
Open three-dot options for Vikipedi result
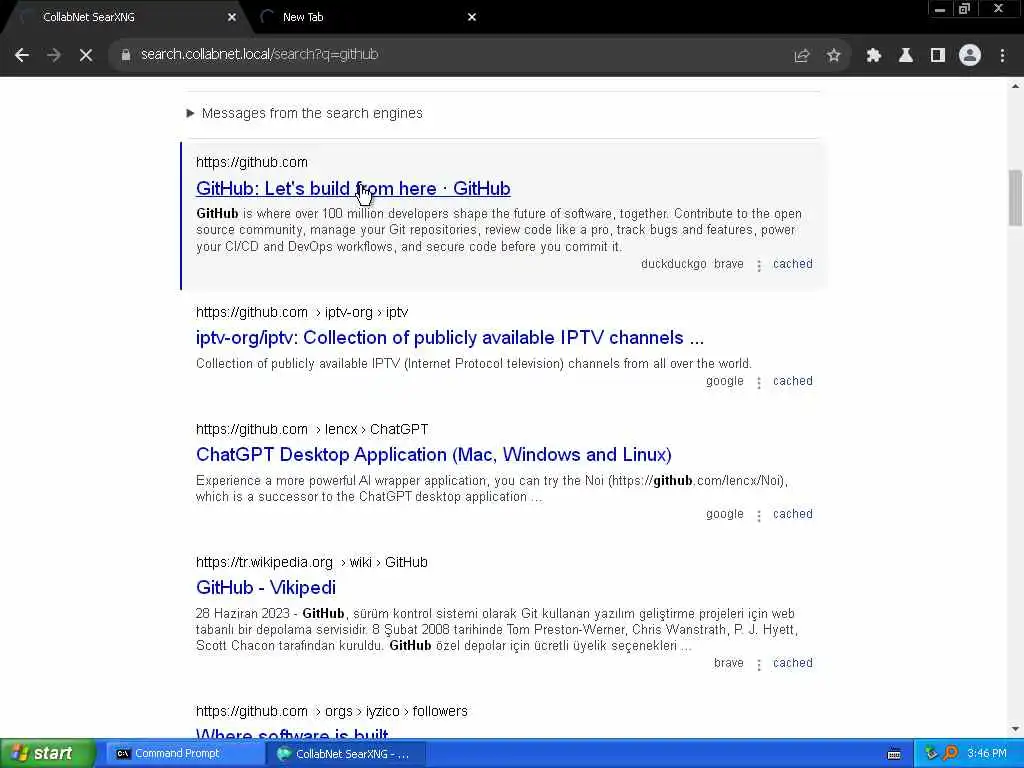coord(759,665)
